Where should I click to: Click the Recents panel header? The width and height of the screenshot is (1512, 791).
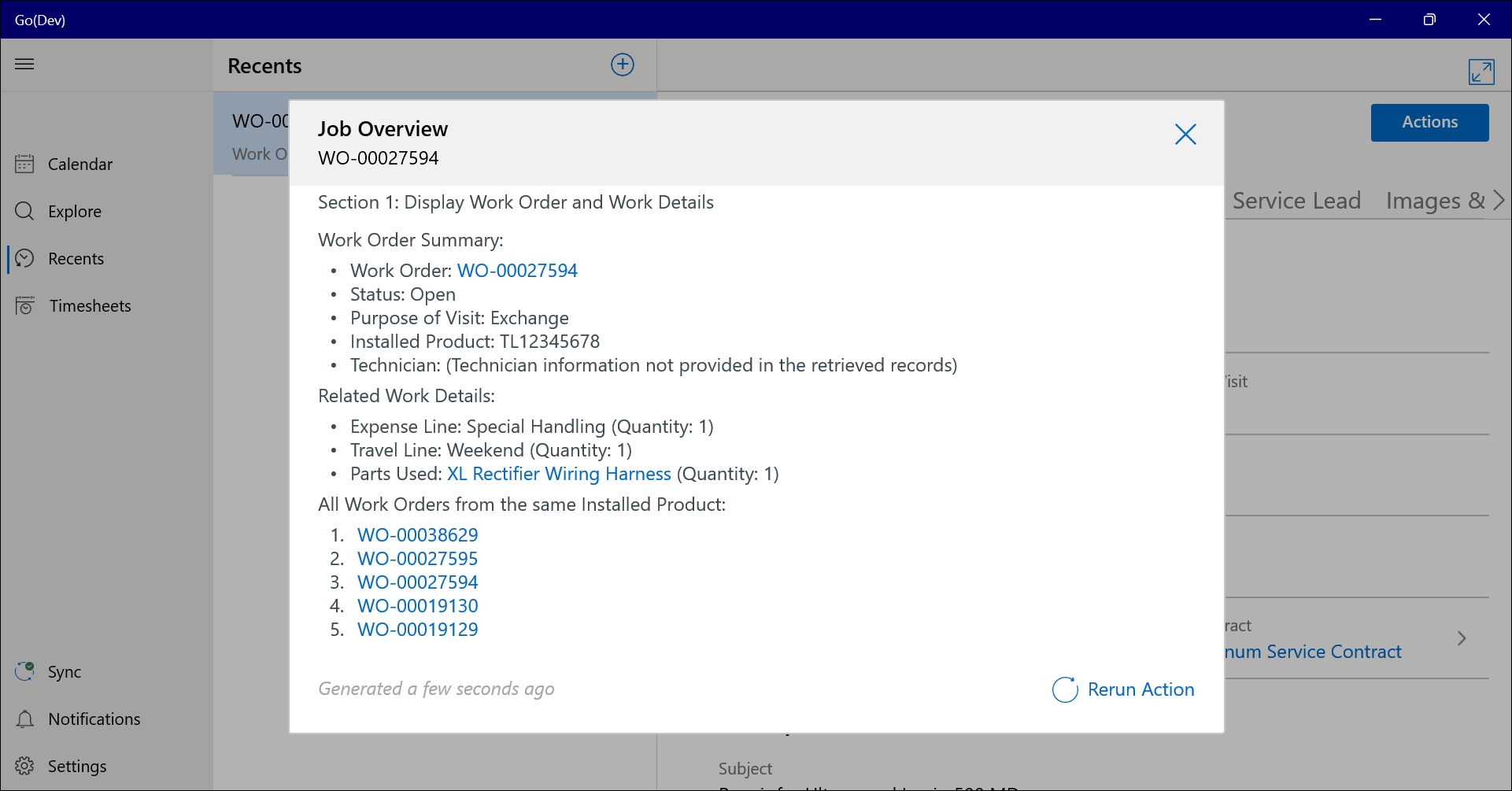(264, 66)
